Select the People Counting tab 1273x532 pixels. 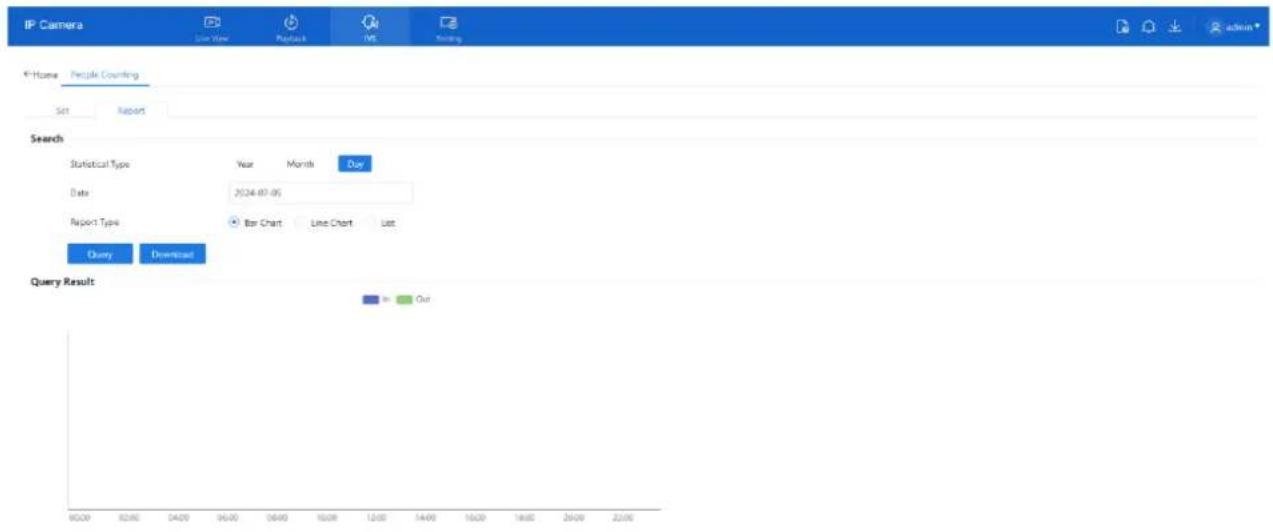pos(105,75)
